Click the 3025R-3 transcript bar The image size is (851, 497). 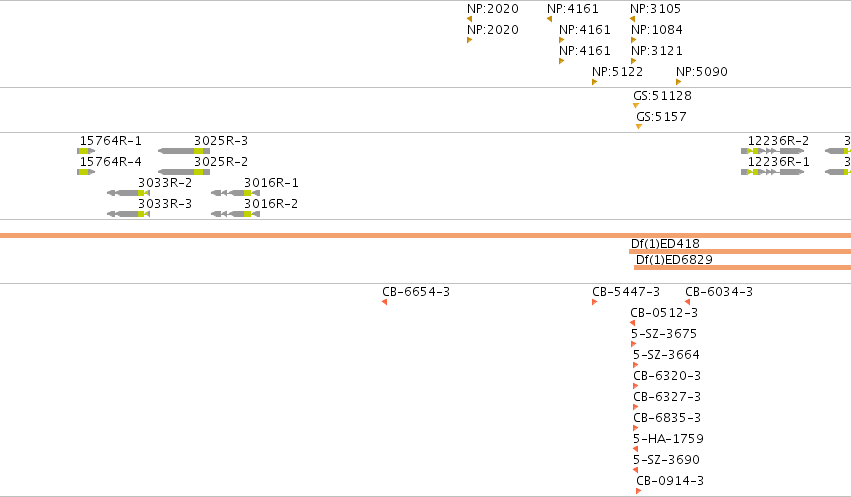184,151
